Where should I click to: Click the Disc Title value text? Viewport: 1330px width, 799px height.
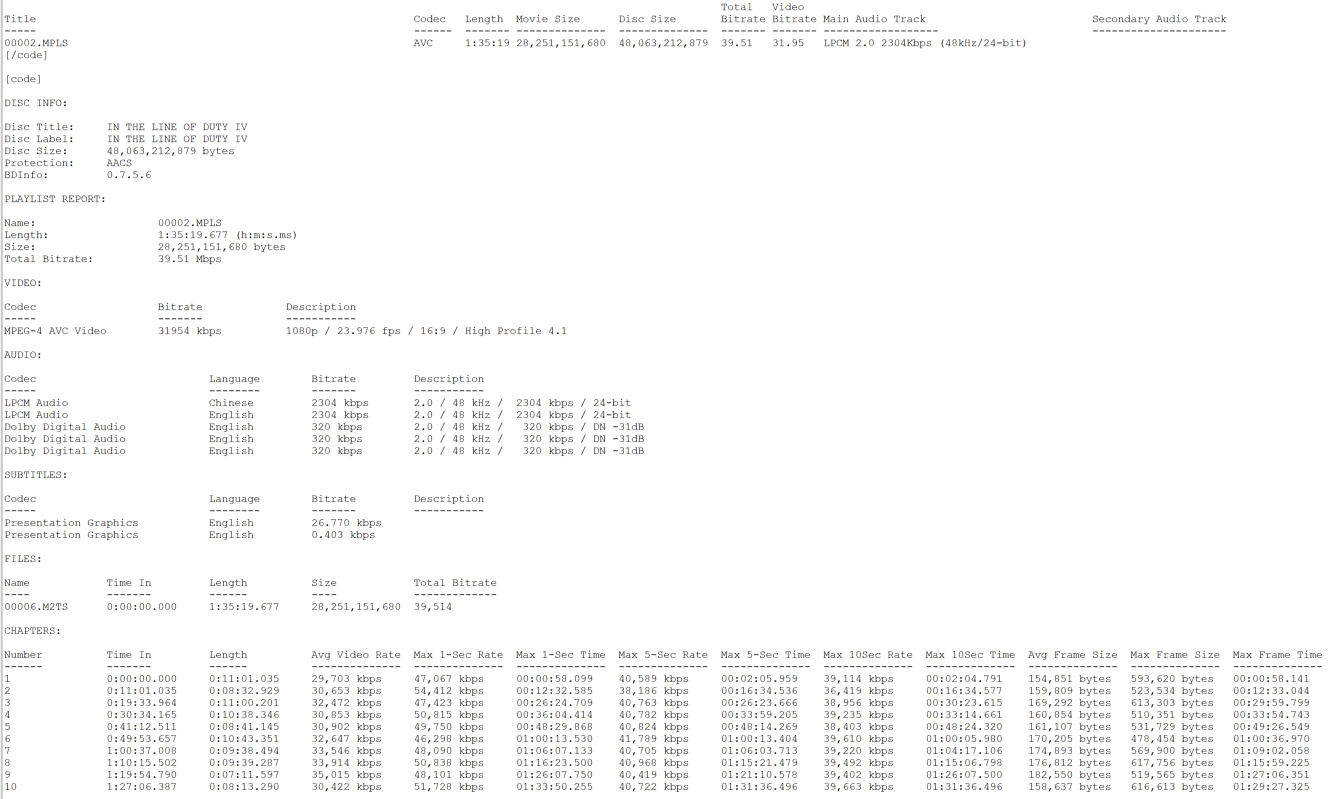pos(177,127)
